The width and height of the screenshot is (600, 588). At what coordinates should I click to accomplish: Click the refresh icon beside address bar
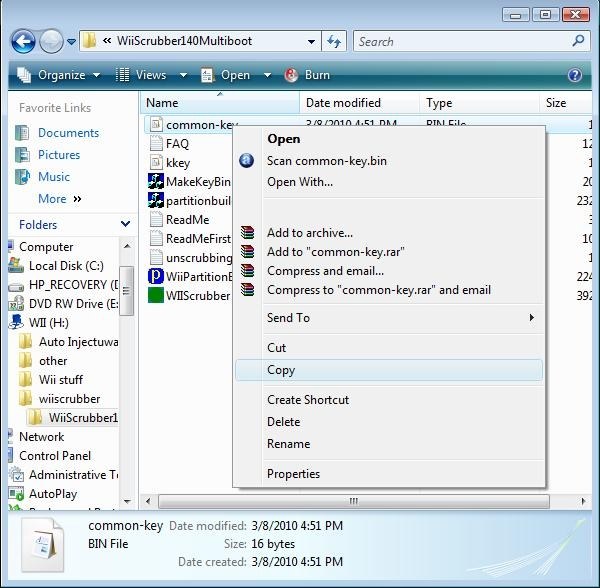(x=335, y=41)
